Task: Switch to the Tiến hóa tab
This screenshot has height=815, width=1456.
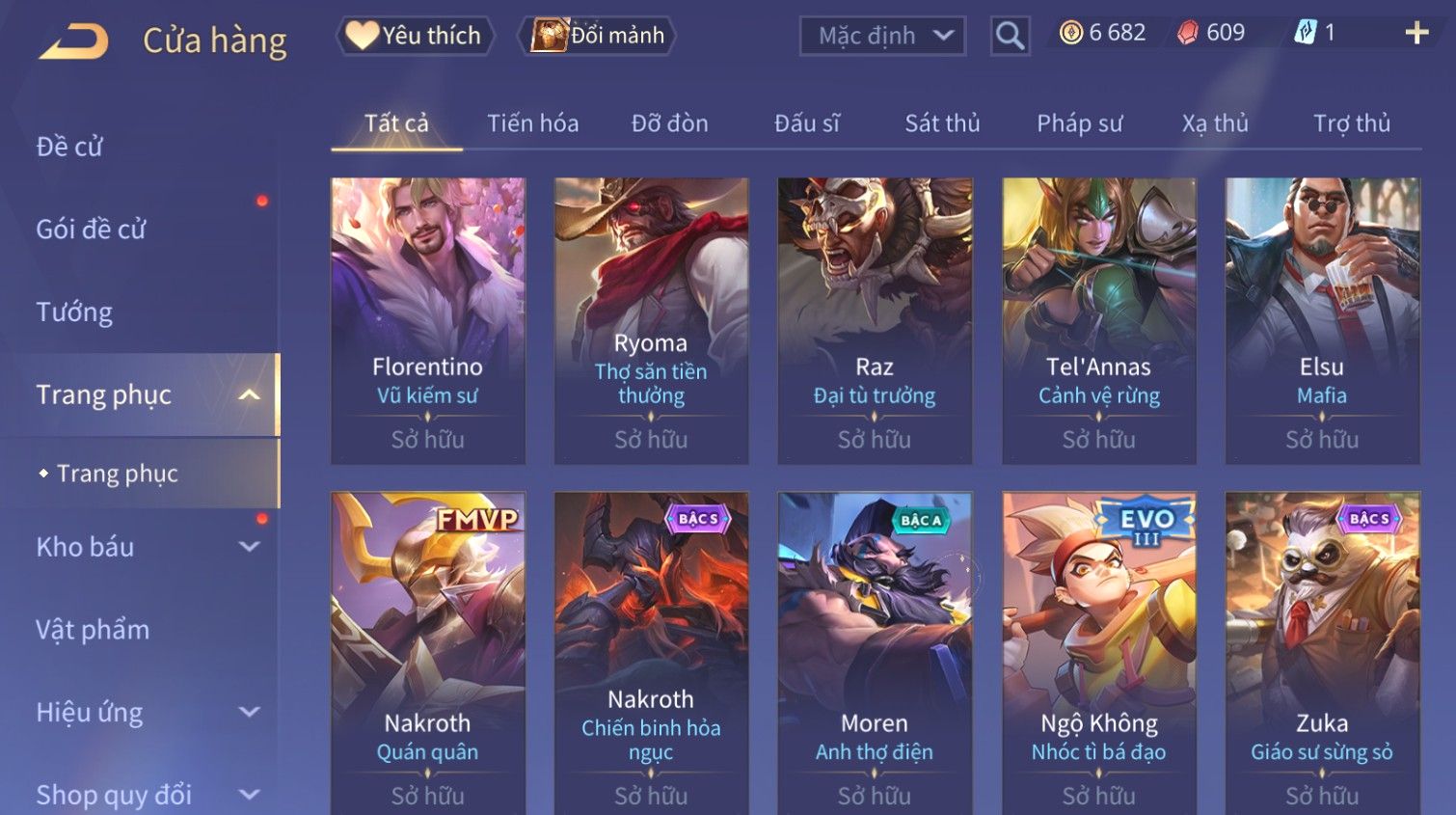Action: 532,123
